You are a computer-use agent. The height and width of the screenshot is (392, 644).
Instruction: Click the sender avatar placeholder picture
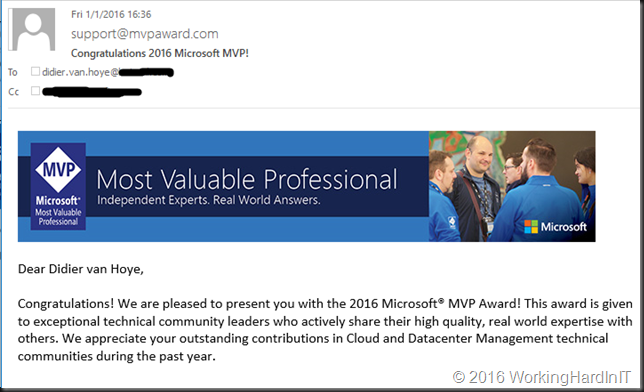[32, 29]
